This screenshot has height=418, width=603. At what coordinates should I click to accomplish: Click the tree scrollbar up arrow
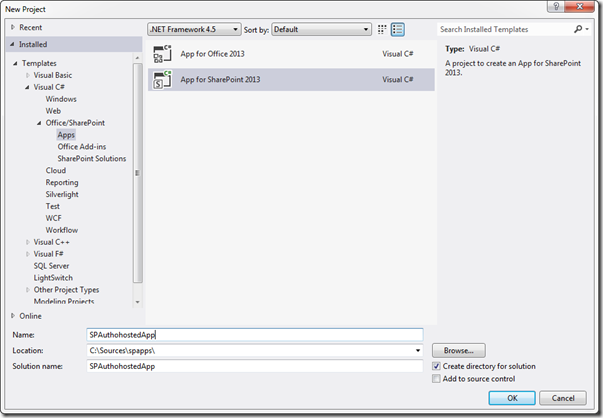click(137, 57)
